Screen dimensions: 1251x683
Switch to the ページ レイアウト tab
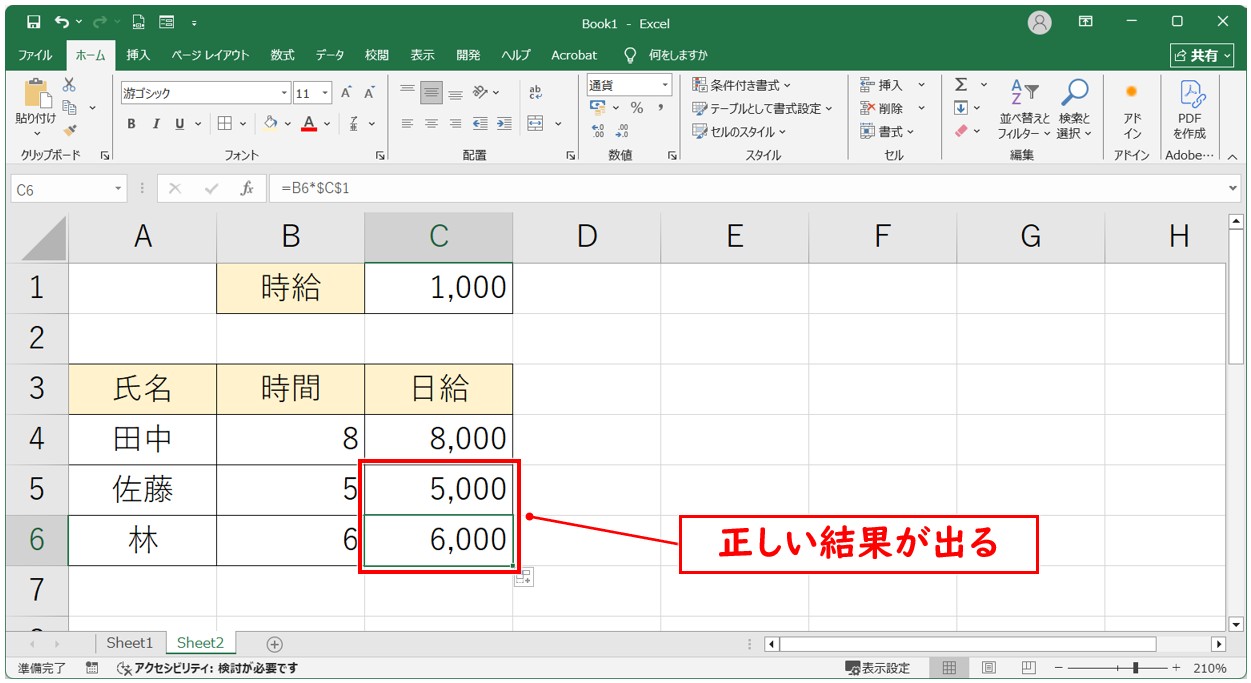coord(209,55)
